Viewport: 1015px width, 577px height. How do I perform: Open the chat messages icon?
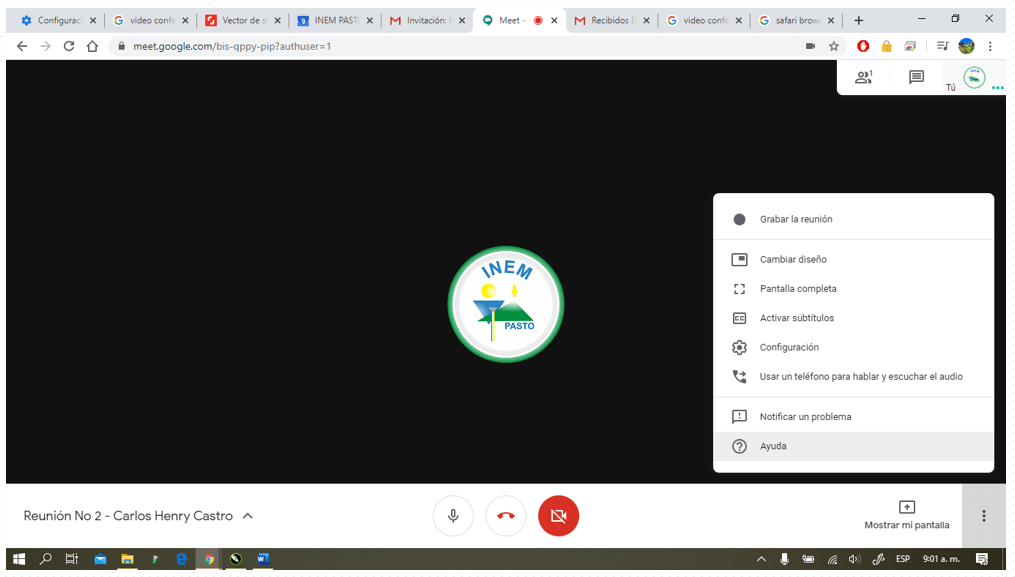tap(916, 78)
